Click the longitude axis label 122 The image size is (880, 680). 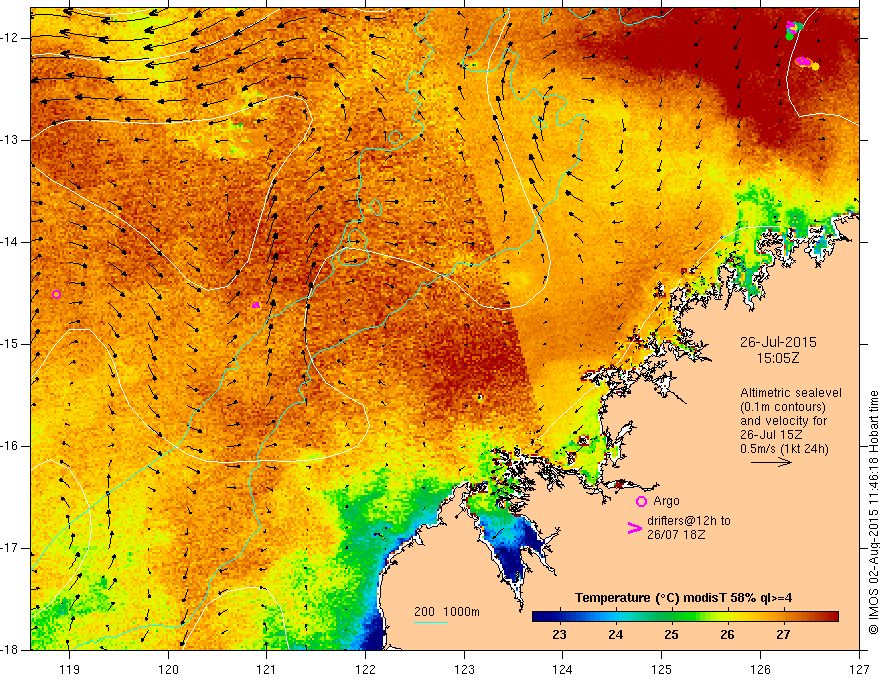tap(365, 669)
